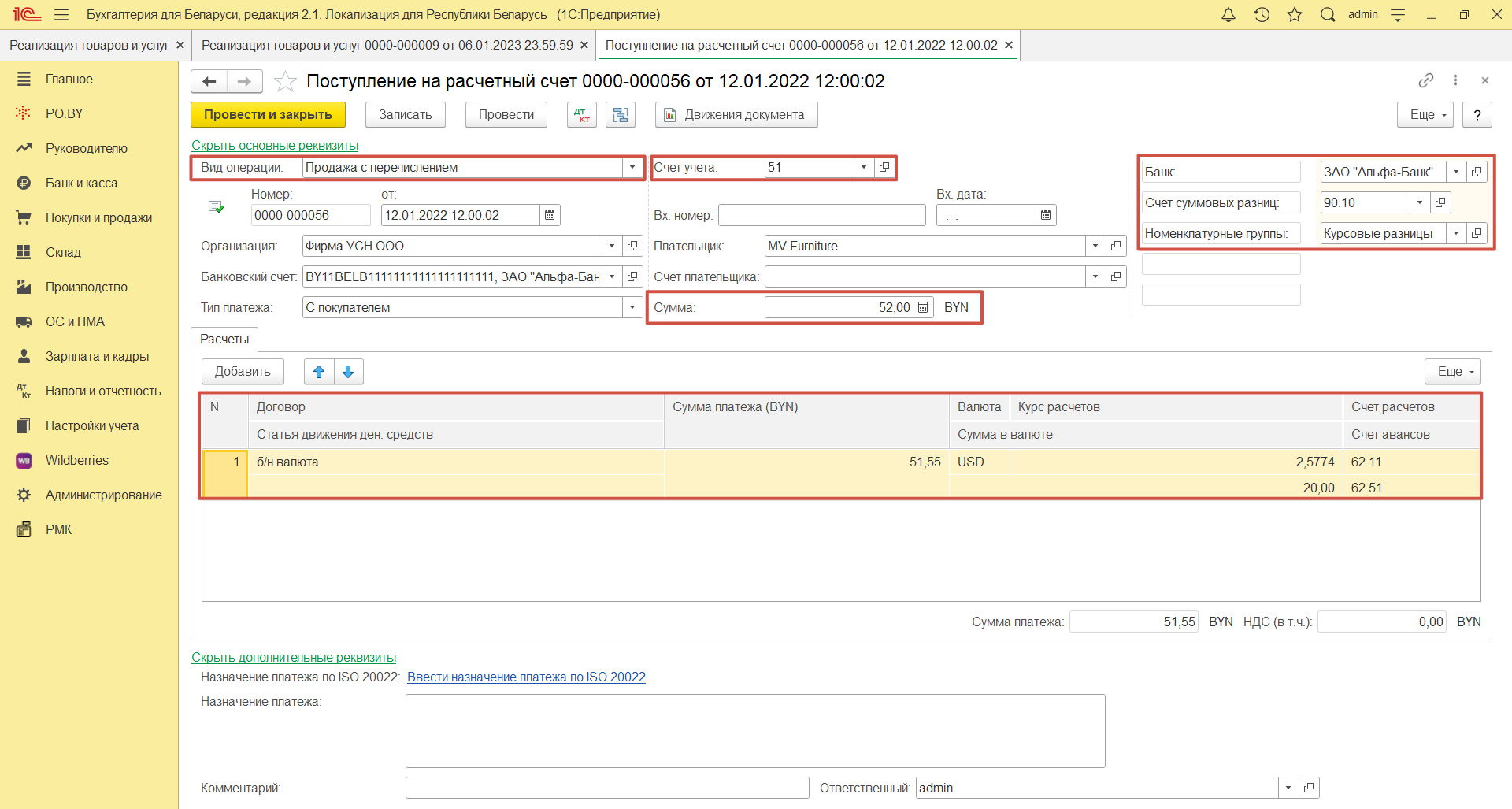
Task: Expand the Плательщик dropdown
Action: 1095,246
